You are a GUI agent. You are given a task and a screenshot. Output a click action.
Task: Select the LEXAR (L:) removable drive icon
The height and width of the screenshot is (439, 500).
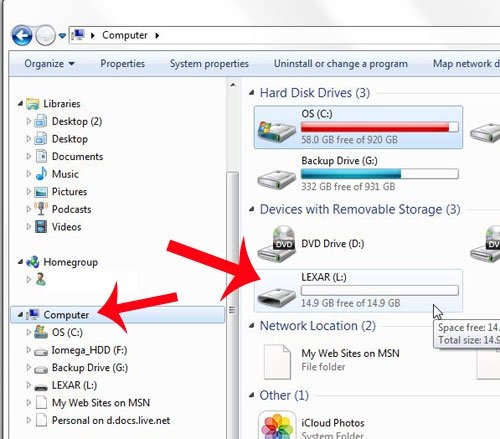click(276, 297)
